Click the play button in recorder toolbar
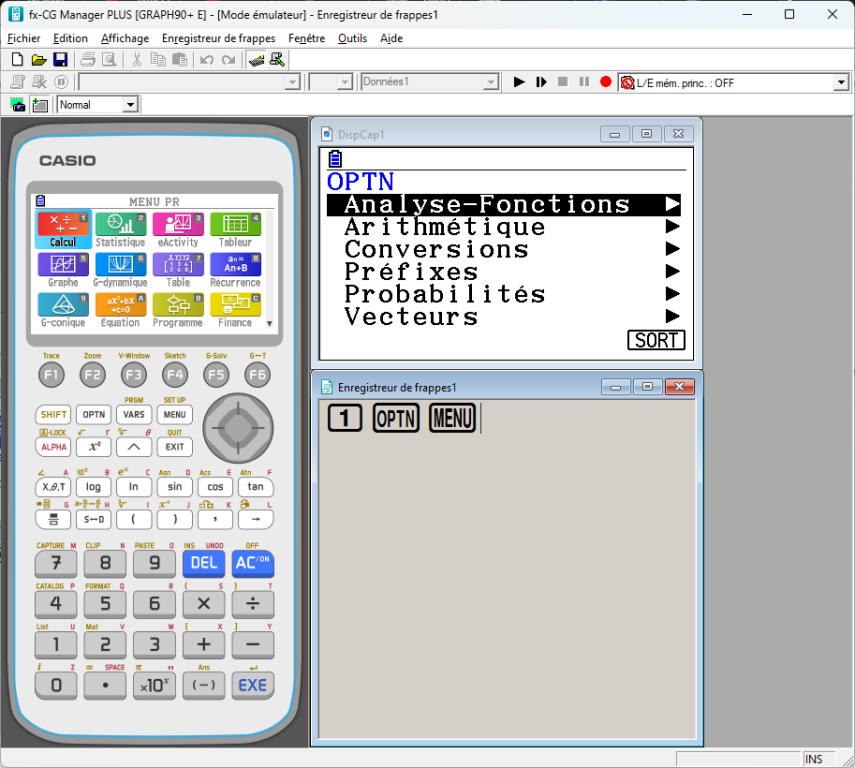 pos(519,82)
